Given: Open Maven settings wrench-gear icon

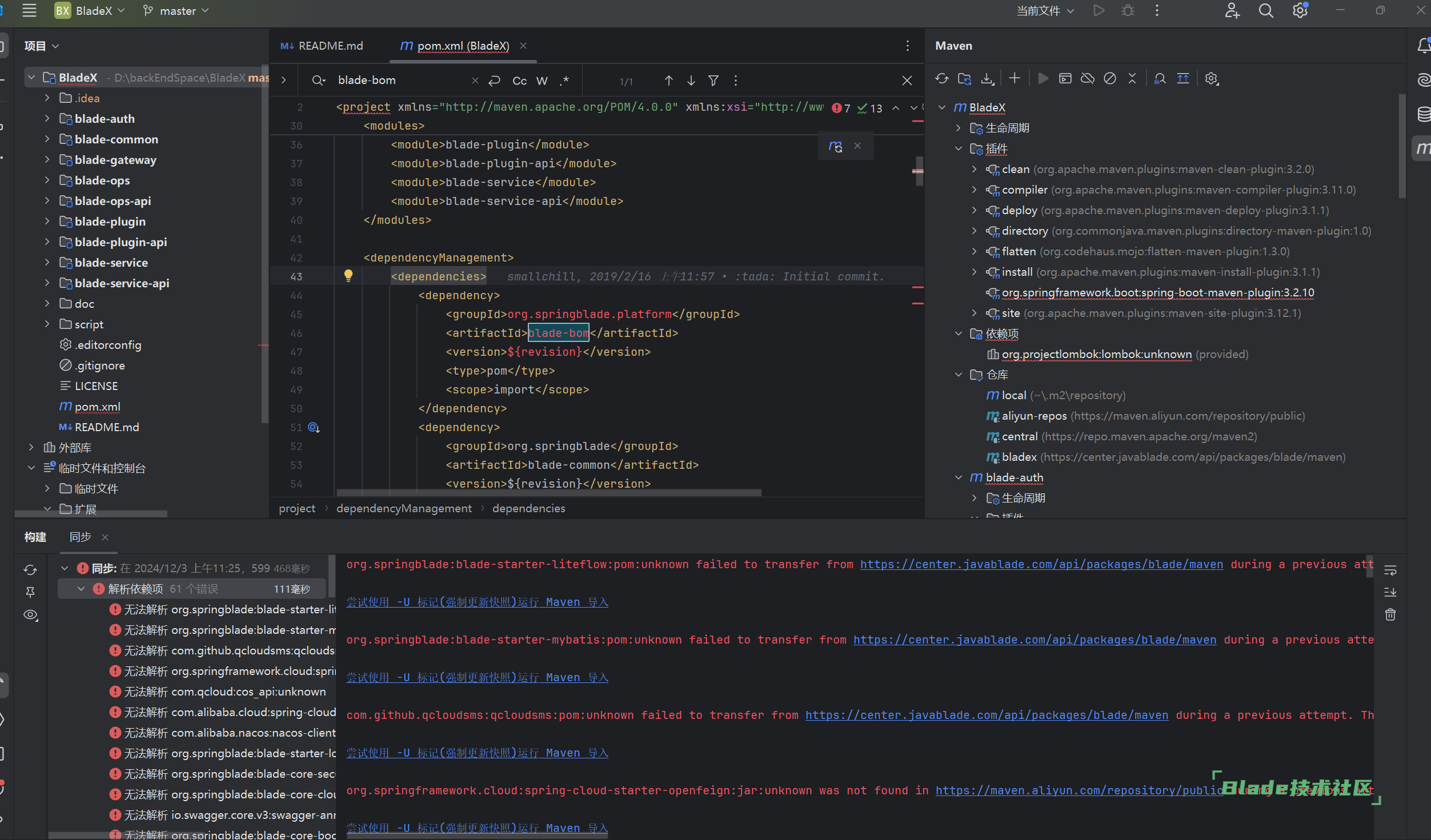Looking at the screenshot, I should point(1212,79).
